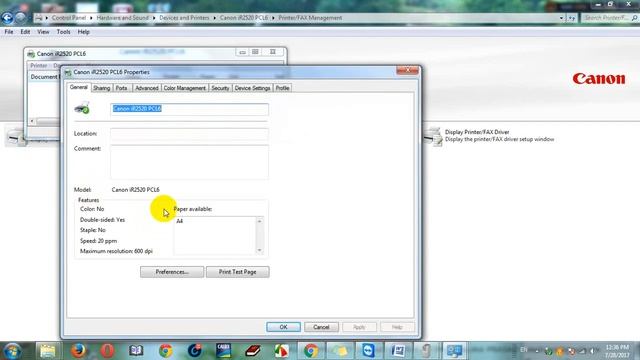Click the clock in the taskbar

(617, 351)
